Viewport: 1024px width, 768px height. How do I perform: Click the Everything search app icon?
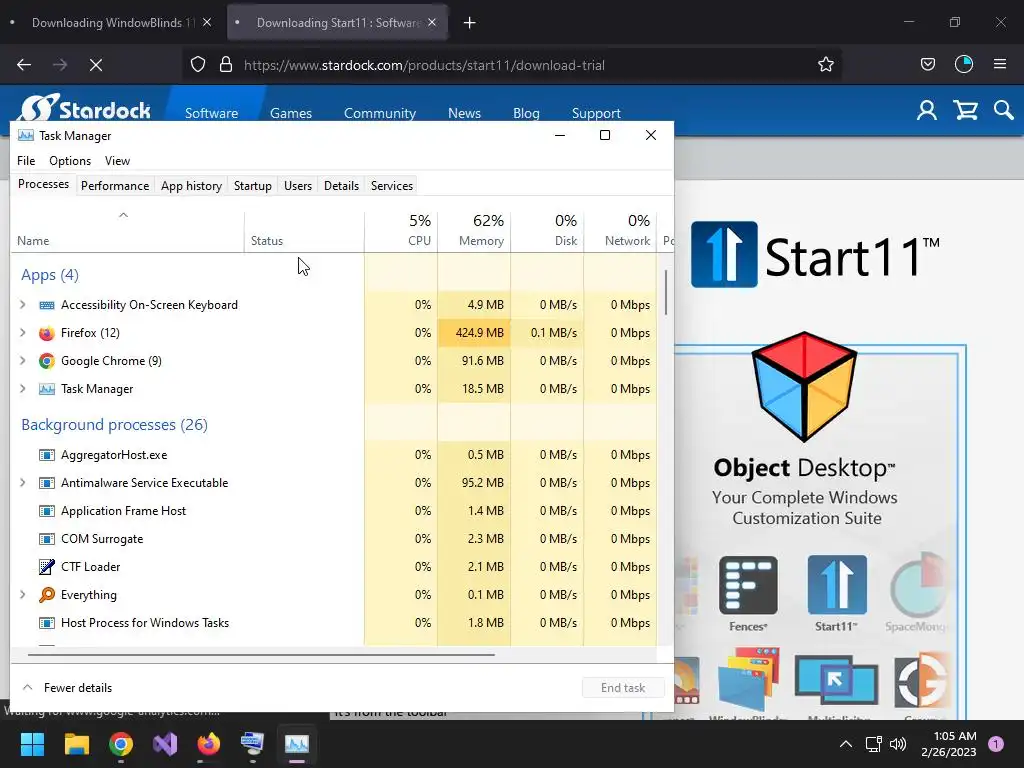(46, 595)
